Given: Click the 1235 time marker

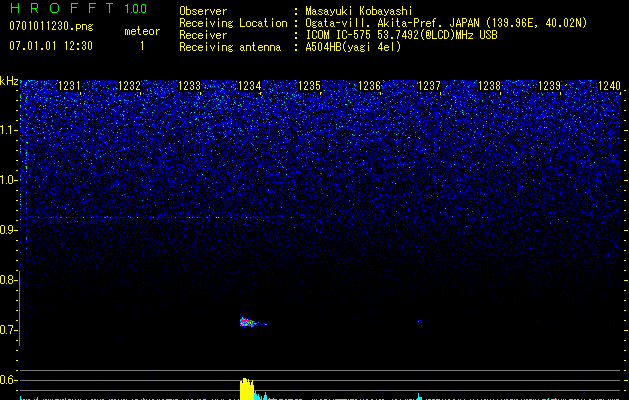Looking at the screenshot, I should [x=309, y=86].
